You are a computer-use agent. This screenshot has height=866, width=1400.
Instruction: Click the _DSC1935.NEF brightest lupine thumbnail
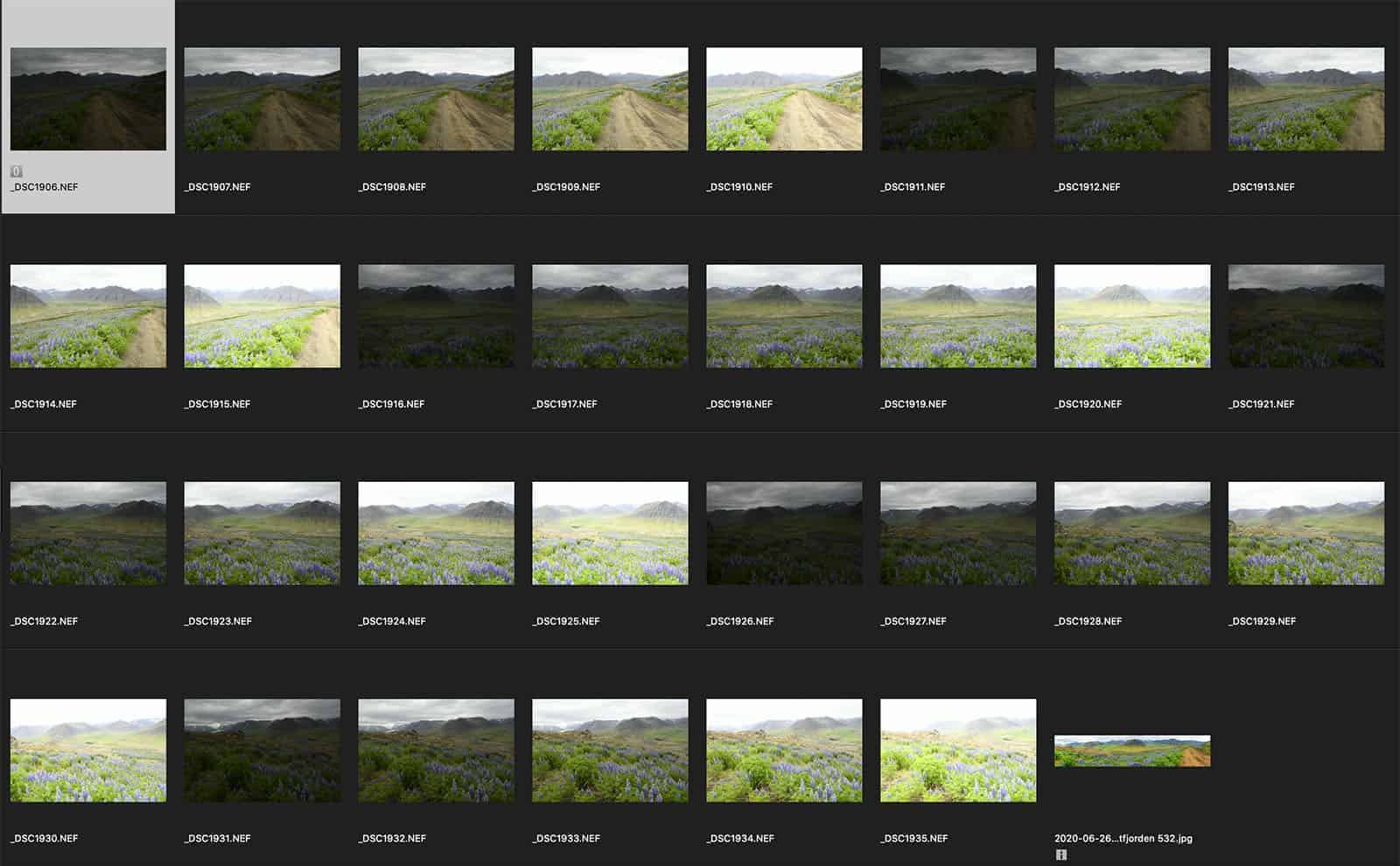point(958,750)
